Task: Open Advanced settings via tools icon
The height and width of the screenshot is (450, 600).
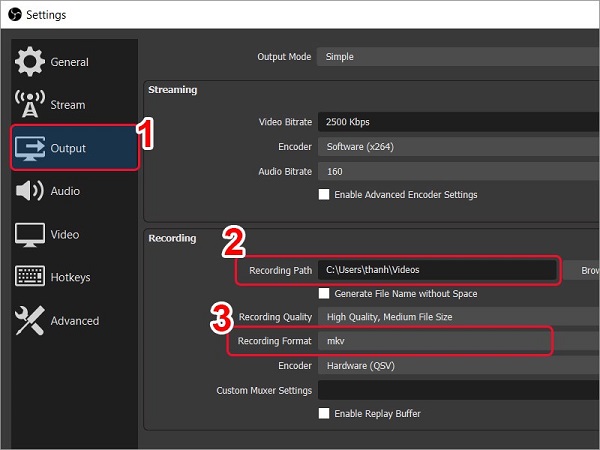Action: (31, 321)
